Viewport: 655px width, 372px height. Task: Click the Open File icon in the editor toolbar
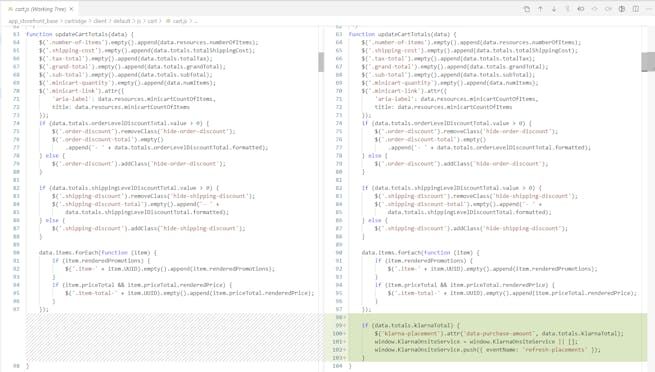click(526, 9)
